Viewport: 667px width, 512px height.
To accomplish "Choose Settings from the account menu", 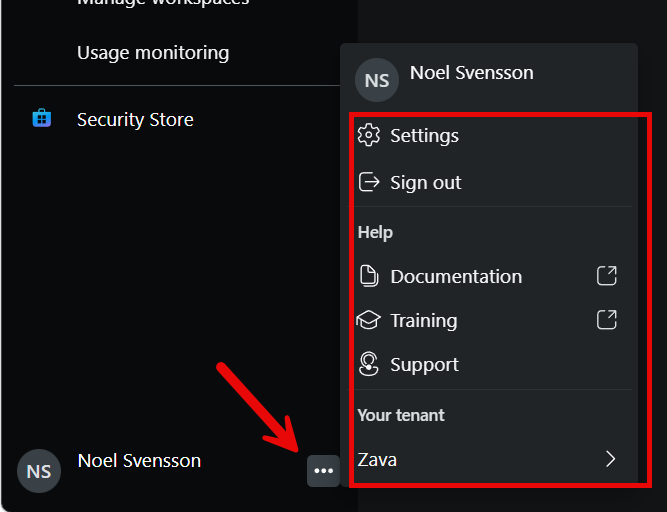I will (493, 136).
